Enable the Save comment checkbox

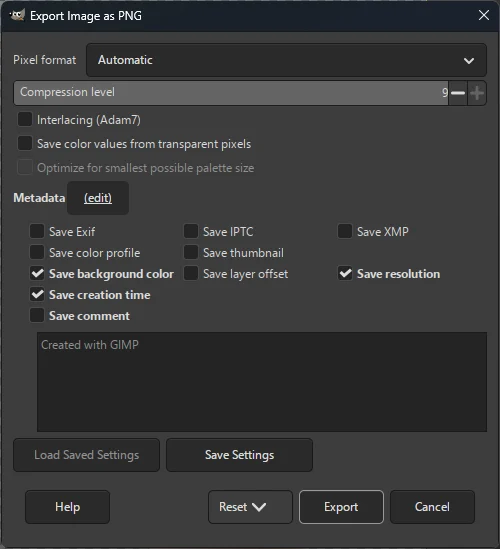[x=37, y=315]
